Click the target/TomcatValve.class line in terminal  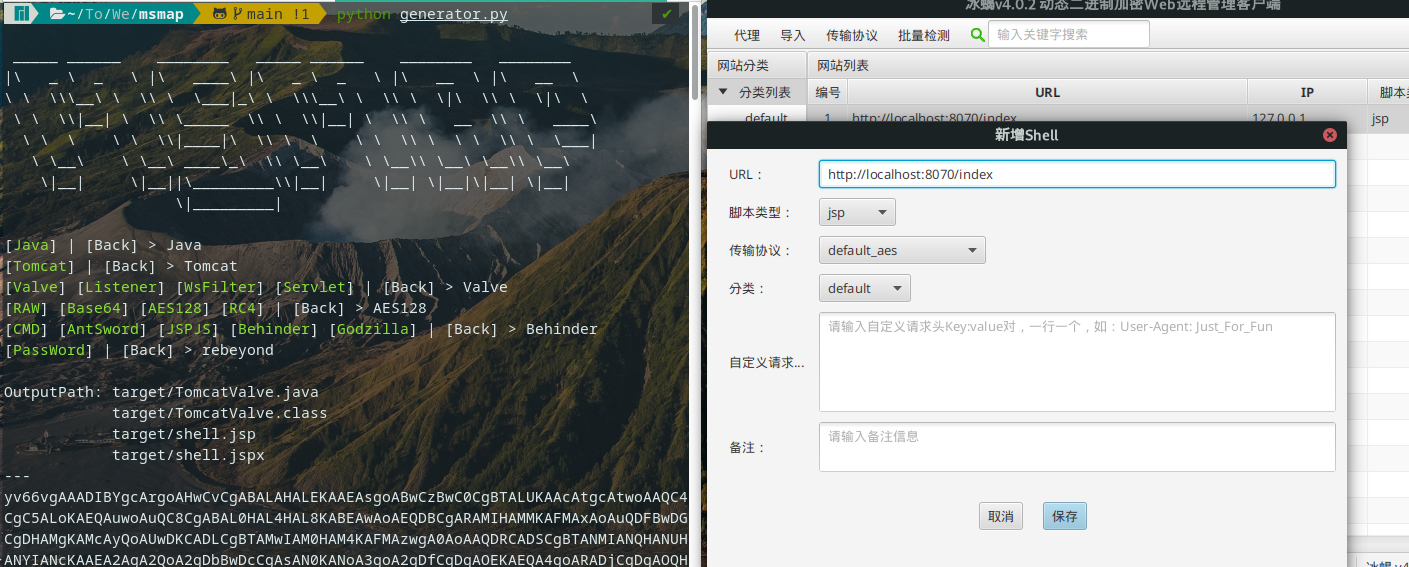click(x=219, y=413)
